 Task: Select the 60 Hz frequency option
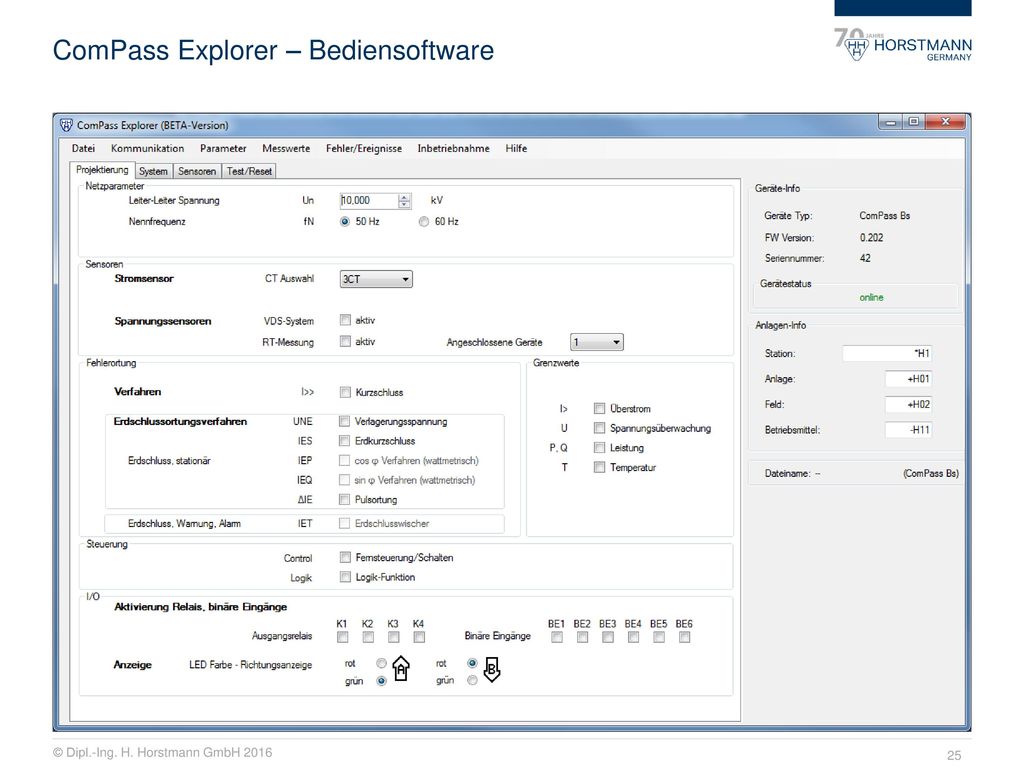point(424,221)
